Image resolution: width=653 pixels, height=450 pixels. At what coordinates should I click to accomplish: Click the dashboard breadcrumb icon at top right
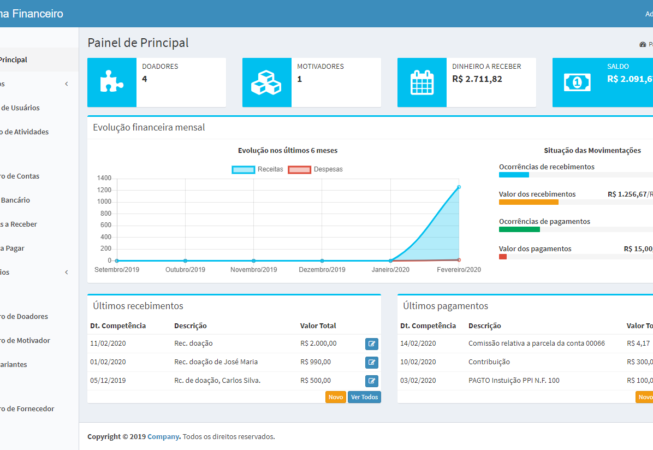click(641, 44)
